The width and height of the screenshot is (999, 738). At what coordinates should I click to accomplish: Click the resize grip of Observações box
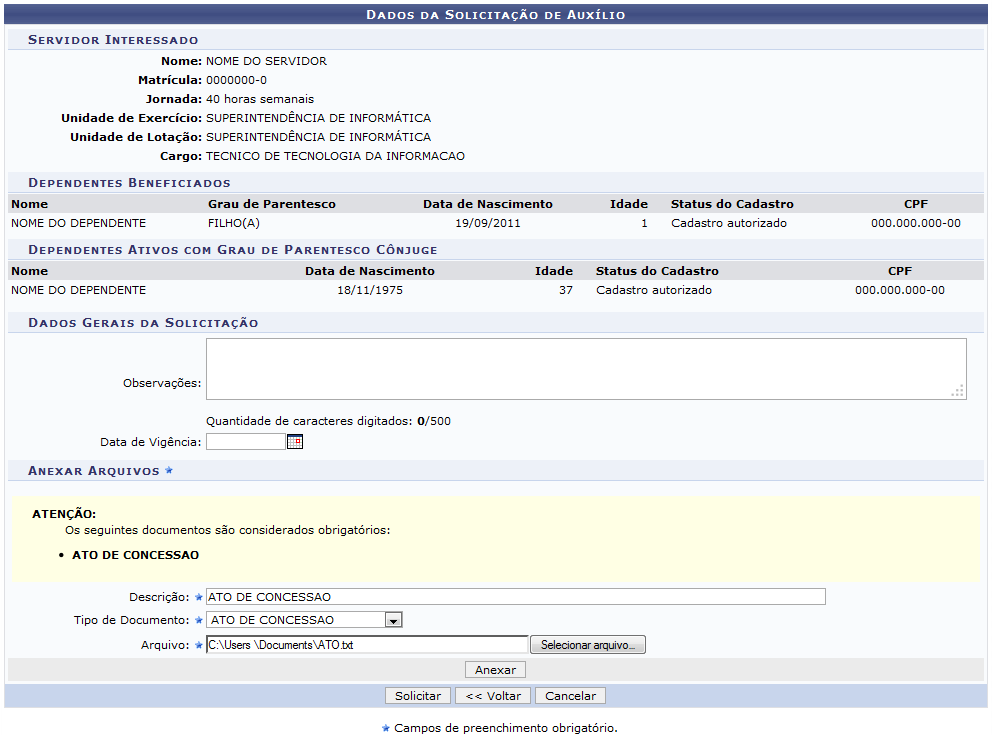958,391
